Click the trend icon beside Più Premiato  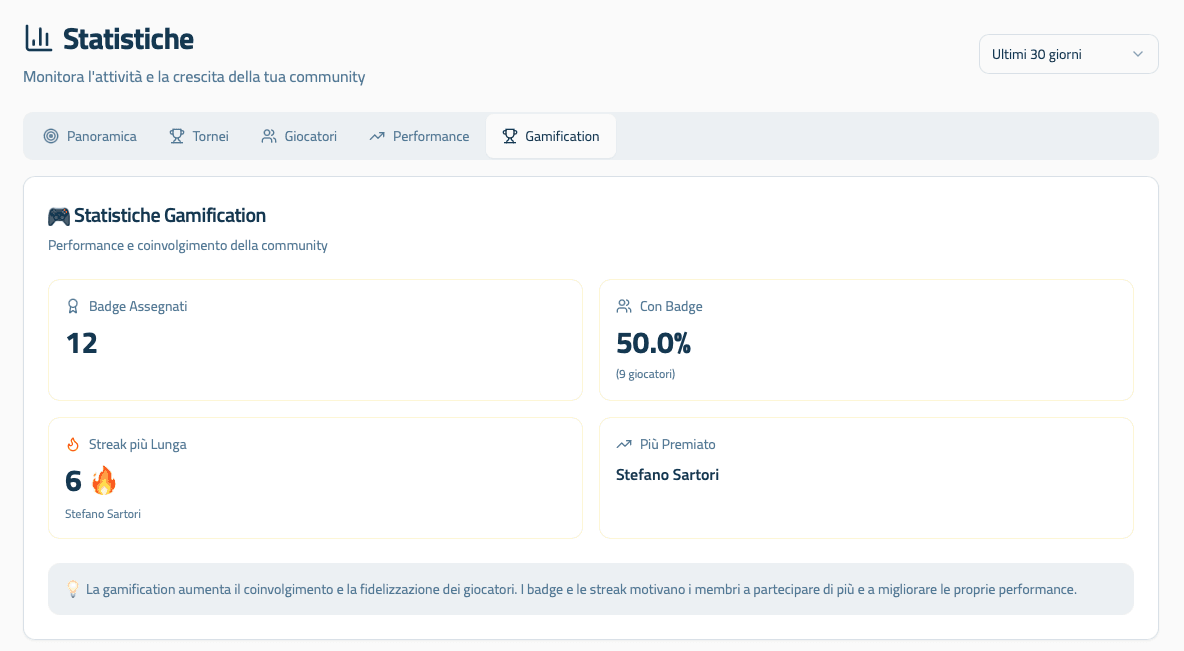[x=624, y=444]
